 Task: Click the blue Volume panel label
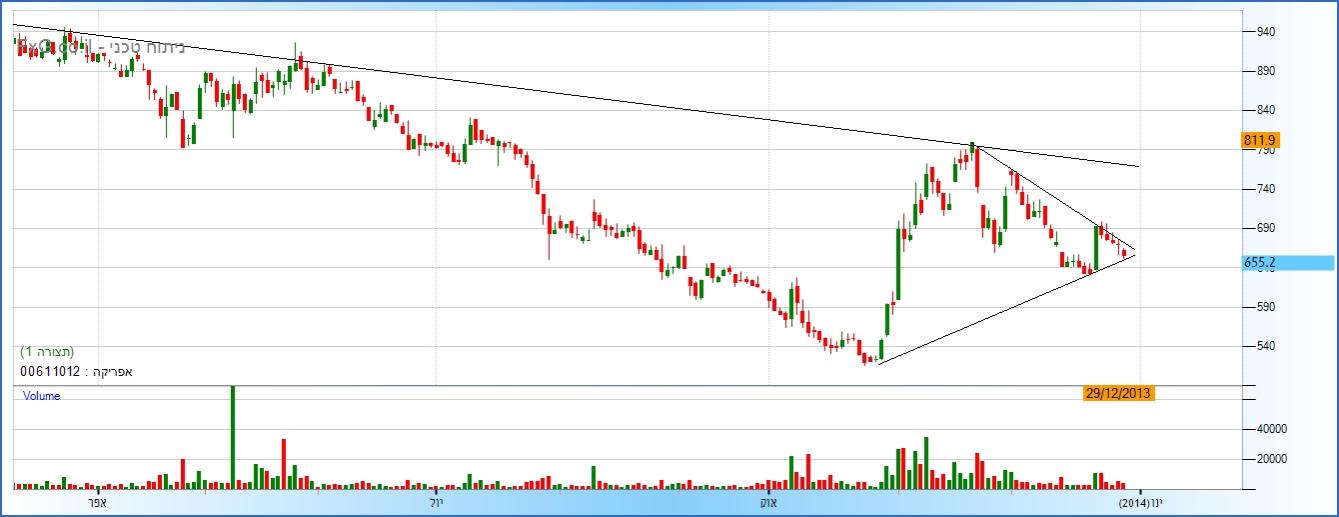click(x=42, y=396)
